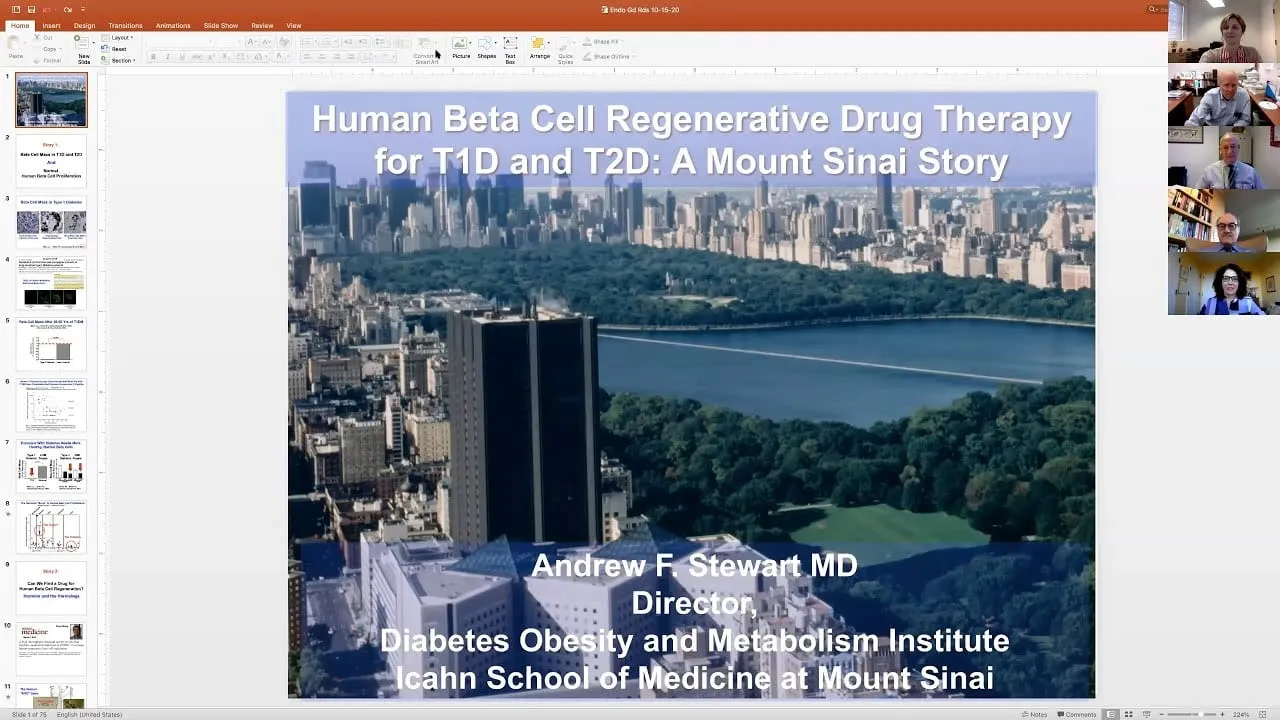The image size is (1280, 720).
Task: Open the Transitions ribbon tab
Action: (x=125, y=25)
